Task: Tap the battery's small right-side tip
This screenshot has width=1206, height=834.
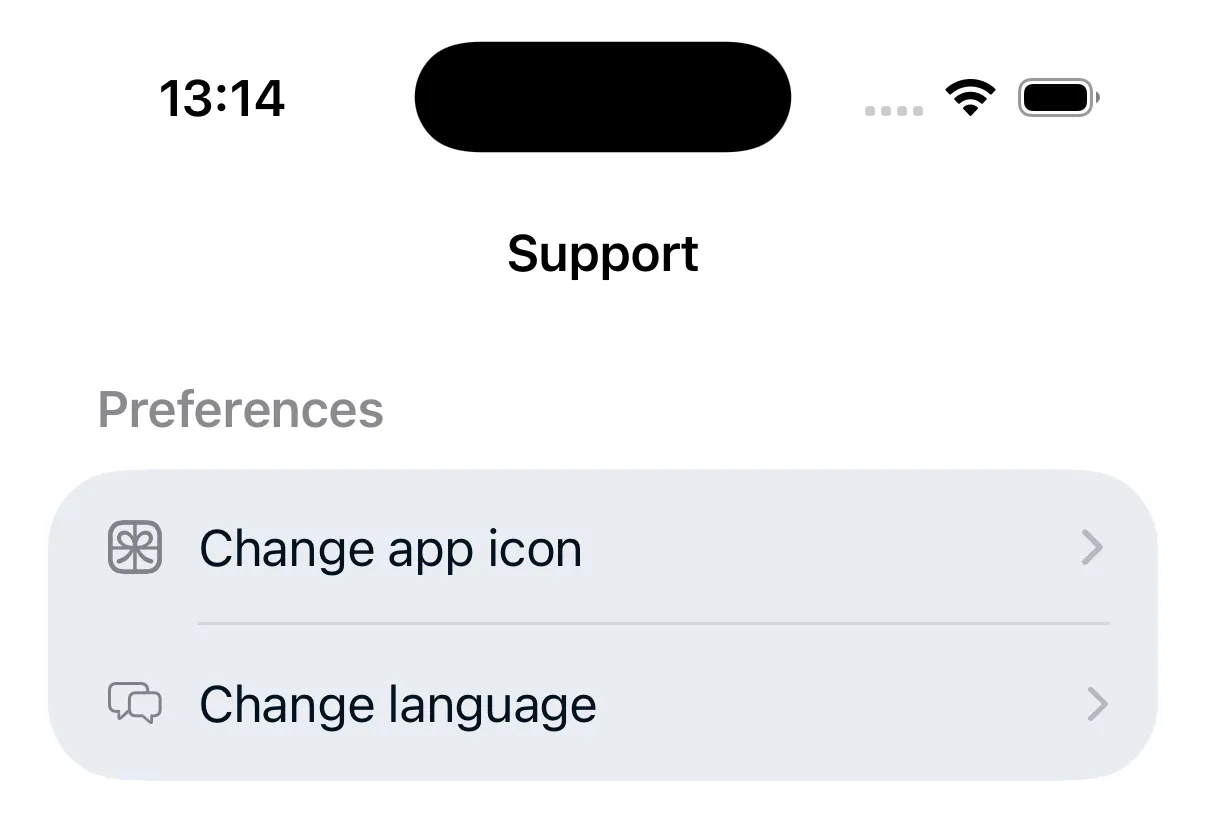Action: tap(1099, 98)
